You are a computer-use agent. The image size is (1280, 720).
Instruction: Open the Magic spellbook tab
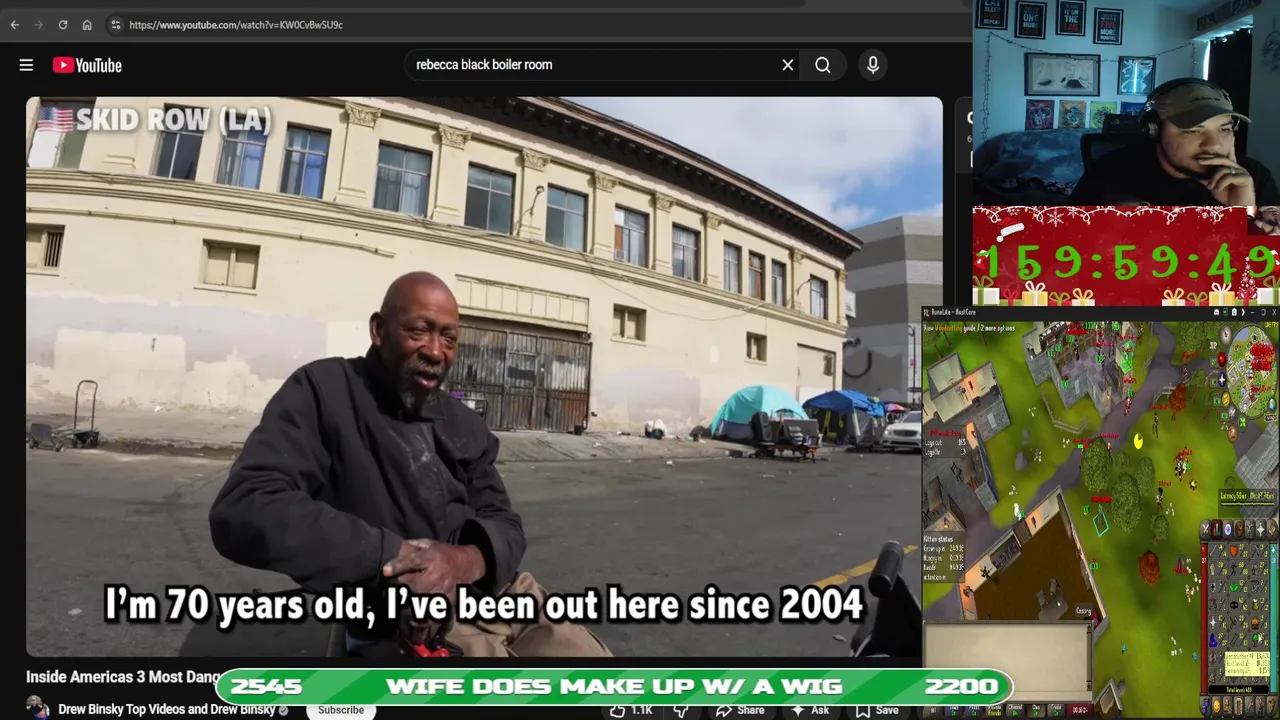click(x=1271, y=528)
